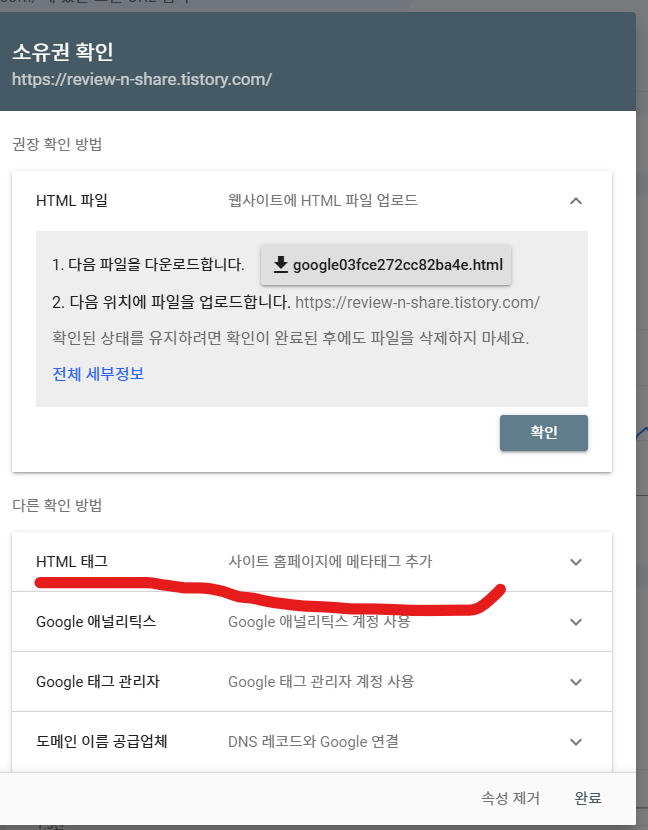Click 웹사이트에 HTML 파일 업로드 description
648x830 pixels.
[x=322, y=201]
